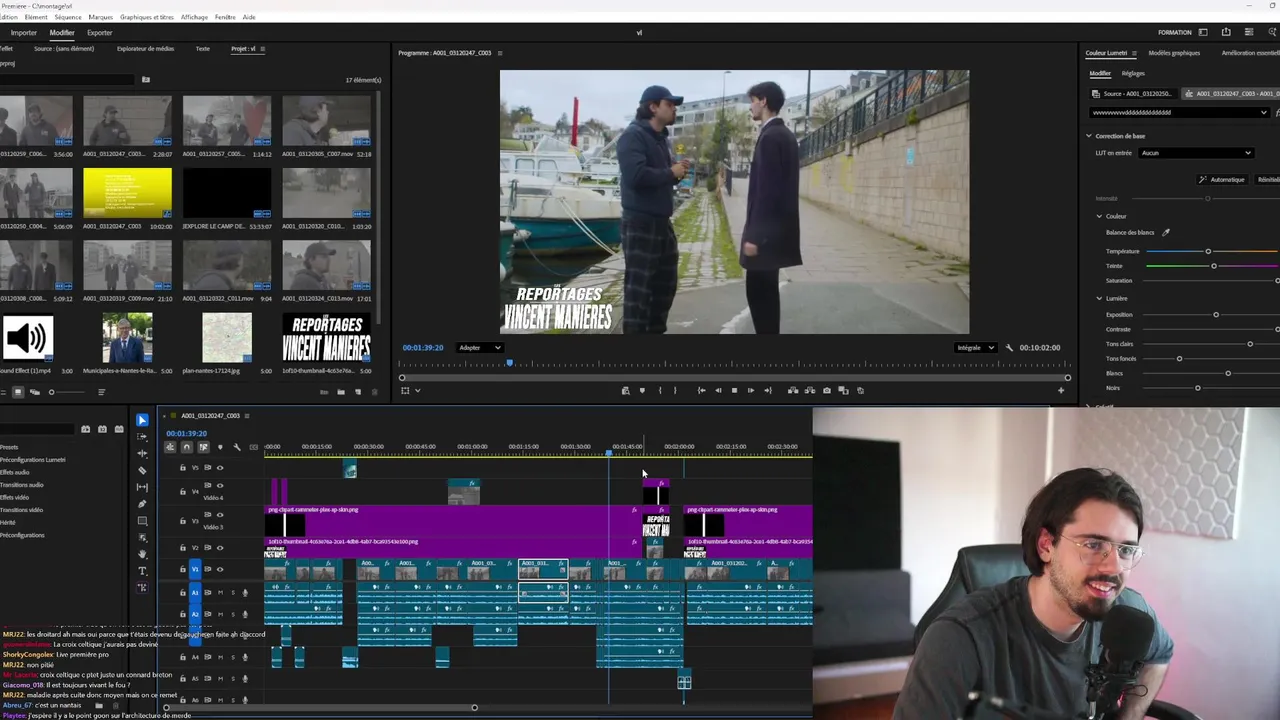
Task: Click the Extract button in Program monitor
Action: [809, 390]
